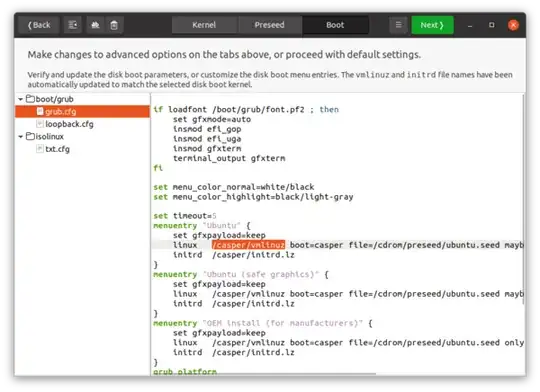Click the 'insmod efi_uga' line

point(207,139)
